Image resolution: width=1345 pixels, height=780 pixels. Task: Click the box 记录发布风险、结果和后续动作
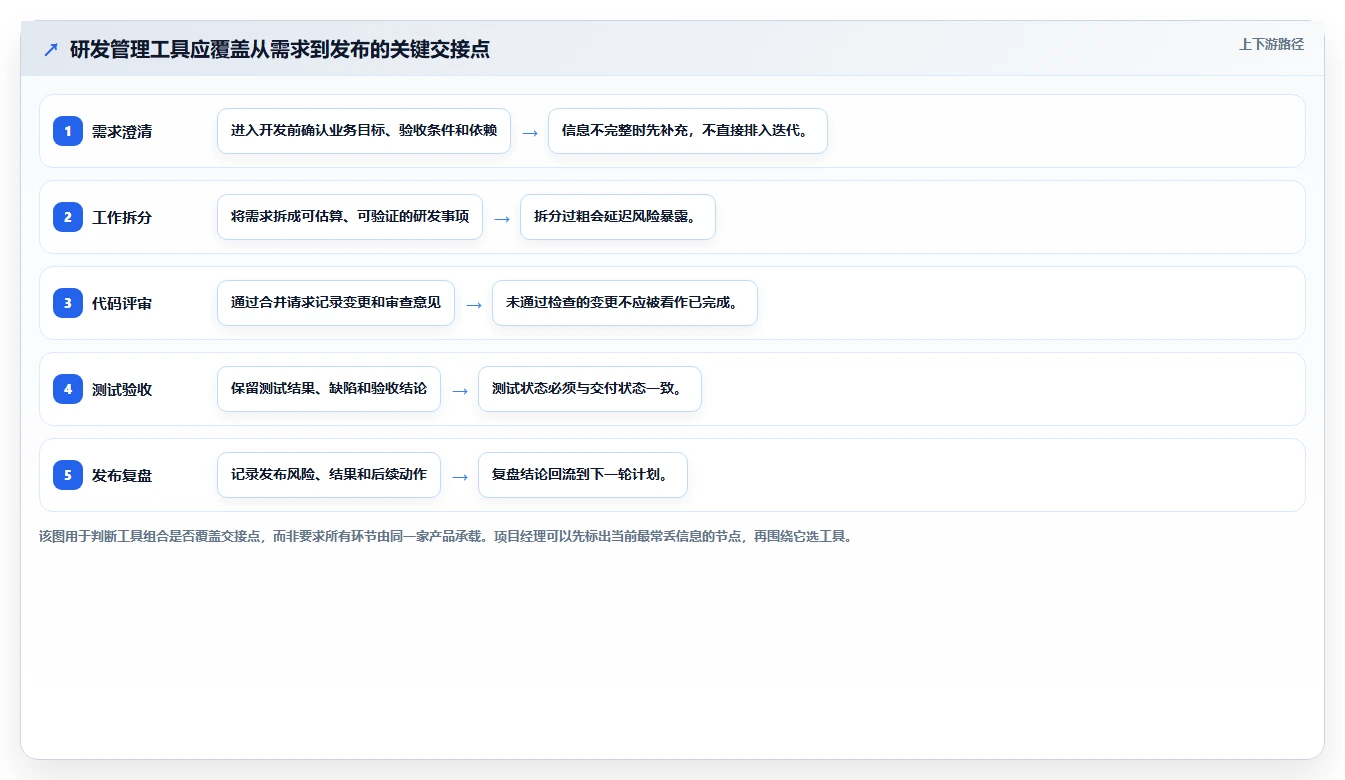pyautogui.click(x=329, y=475)
